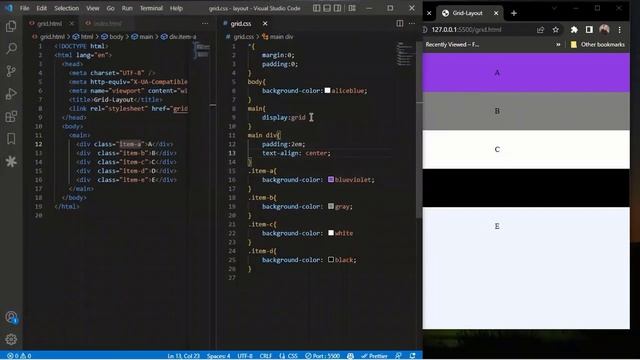Open Chrome three-dot menu
Image resolution: width=640 pixels, height=360 pixels.
(x=620, y=29)
